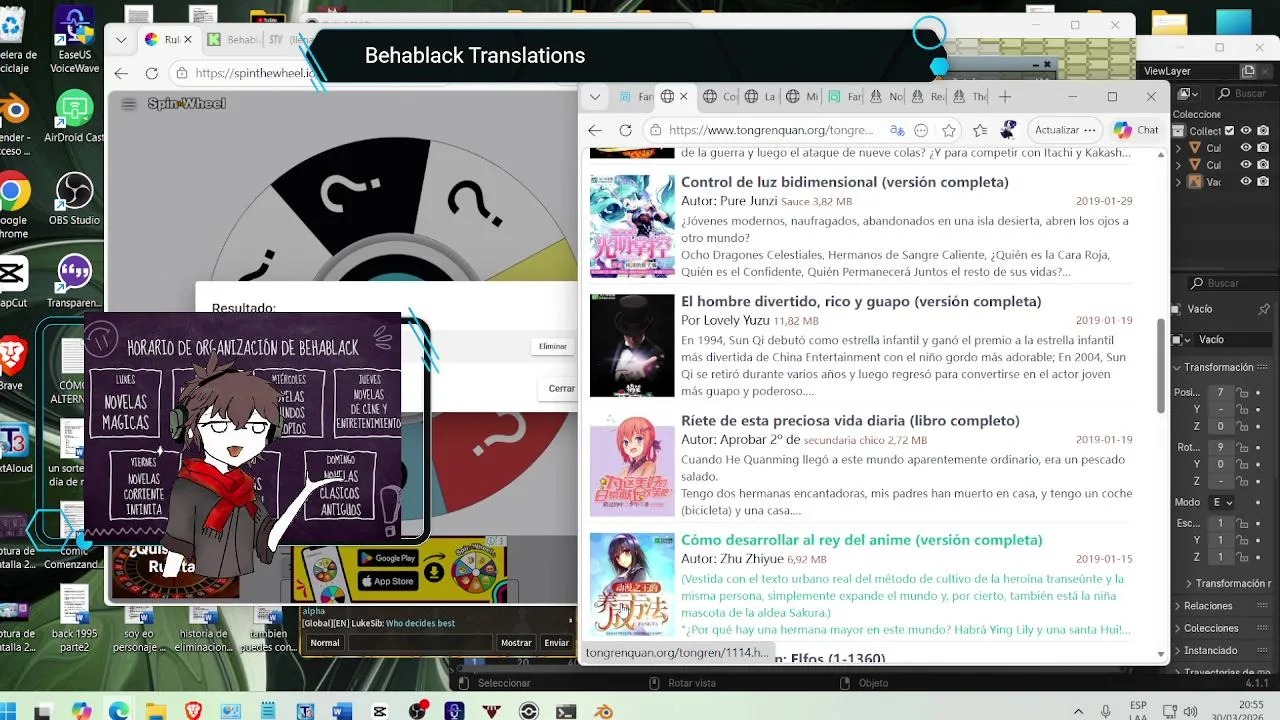
Task: Reload the Spin the Wheel page
Action: 152,73
